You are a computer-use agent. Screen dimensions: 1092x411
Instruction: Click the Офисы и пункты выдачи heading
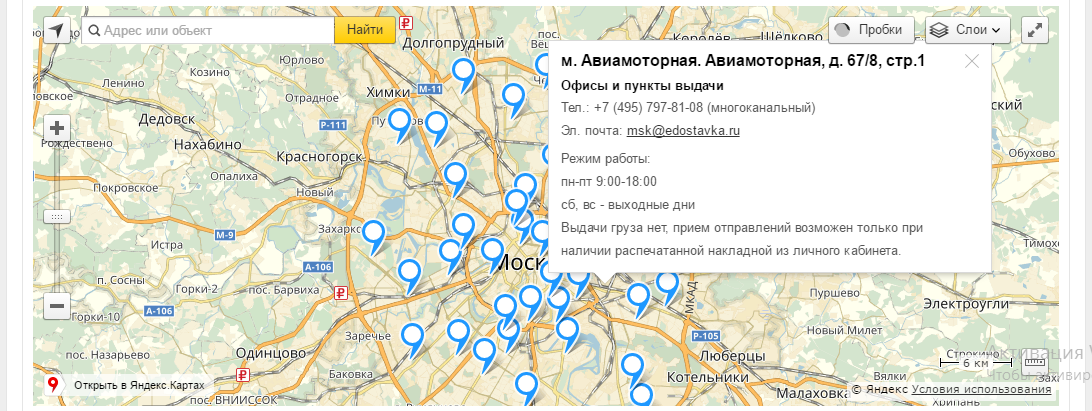point(642,86)
